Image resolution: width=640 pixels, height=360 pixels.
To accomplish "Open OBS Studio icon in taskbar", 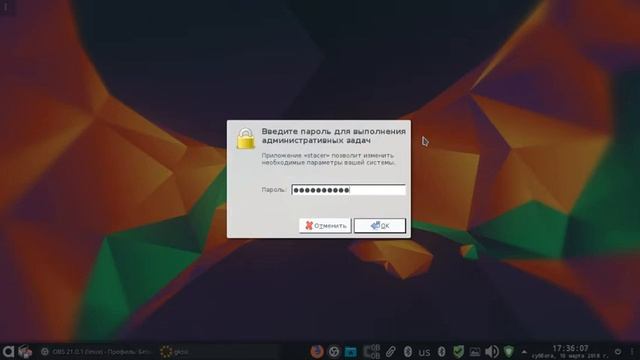I will (x=334, y=351).
